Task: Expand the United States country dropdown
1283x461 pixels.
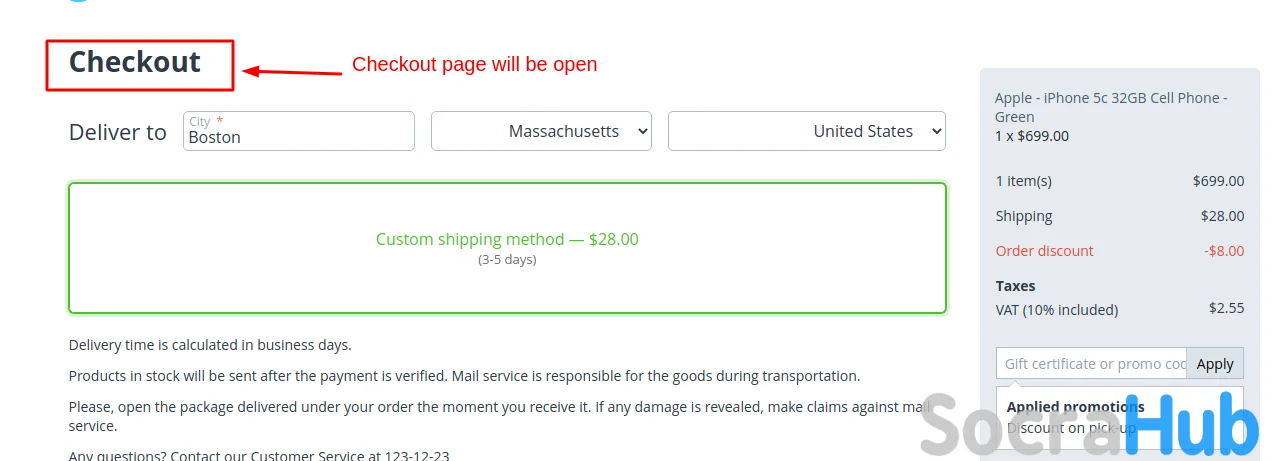Action: pos(806,131)
